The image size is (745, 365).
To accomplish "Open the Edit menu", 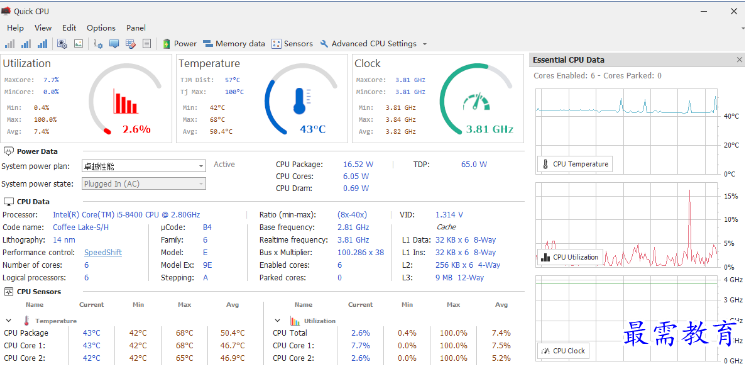I will [x=69, y=28].
